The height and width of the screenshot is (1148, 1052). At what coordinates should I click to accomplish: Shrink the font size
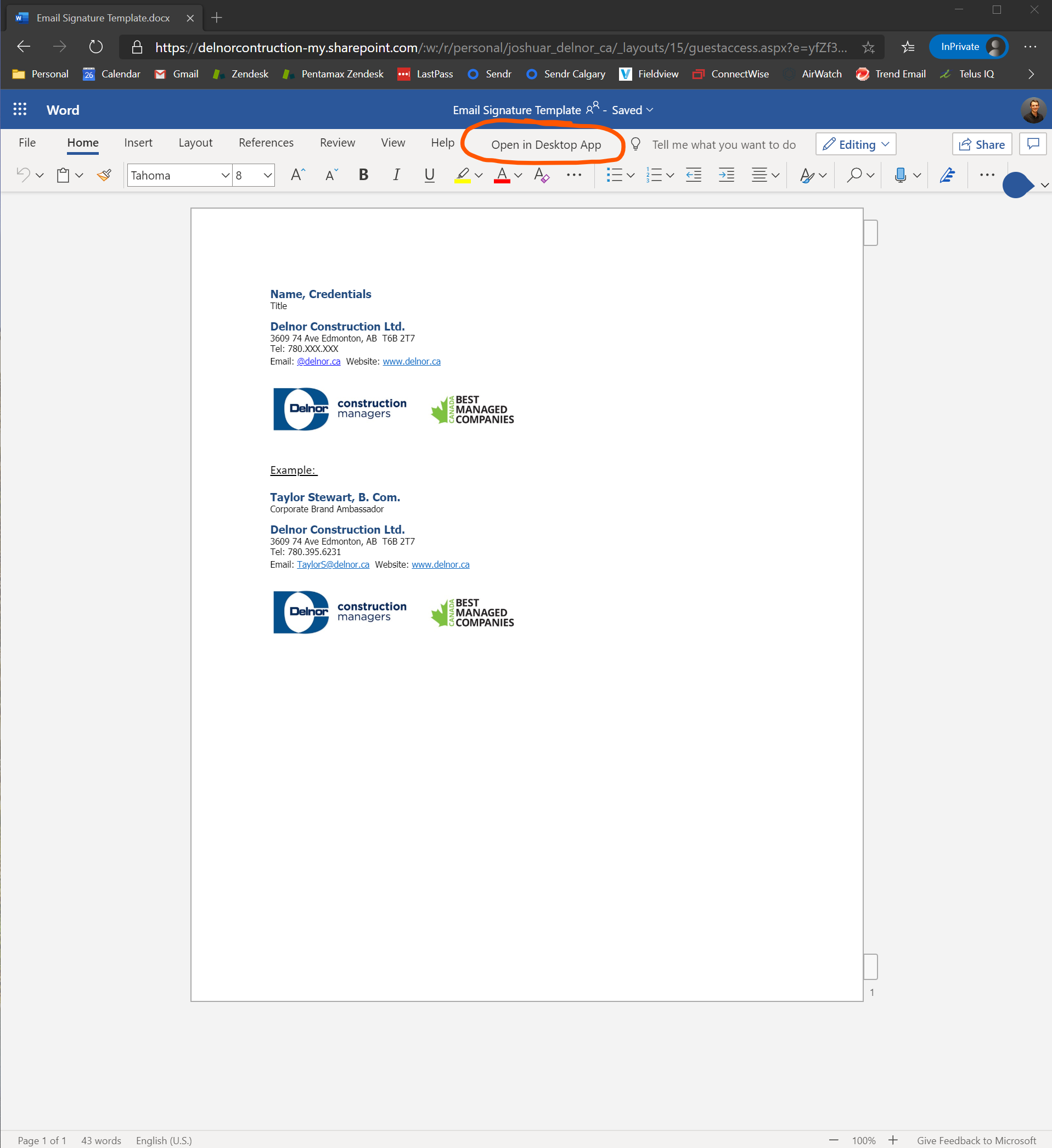331,175
